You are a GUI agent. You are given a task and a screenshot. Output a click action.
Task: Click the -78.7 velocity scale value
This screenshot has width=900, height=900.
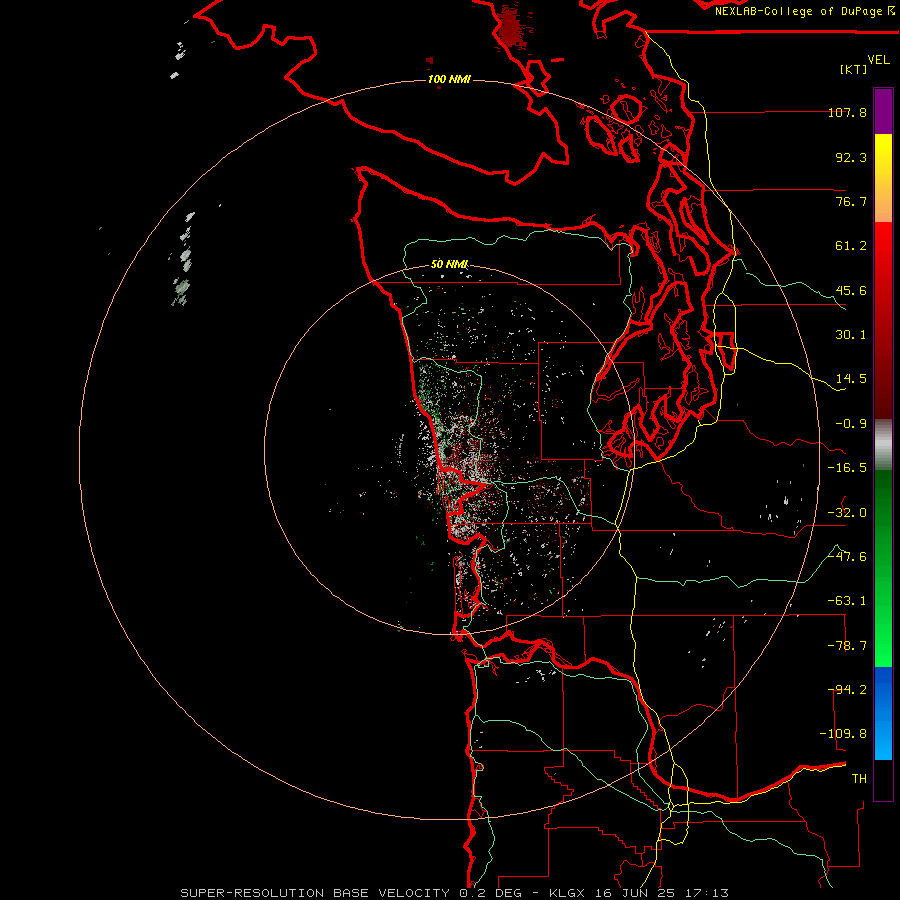pos(847,646)
